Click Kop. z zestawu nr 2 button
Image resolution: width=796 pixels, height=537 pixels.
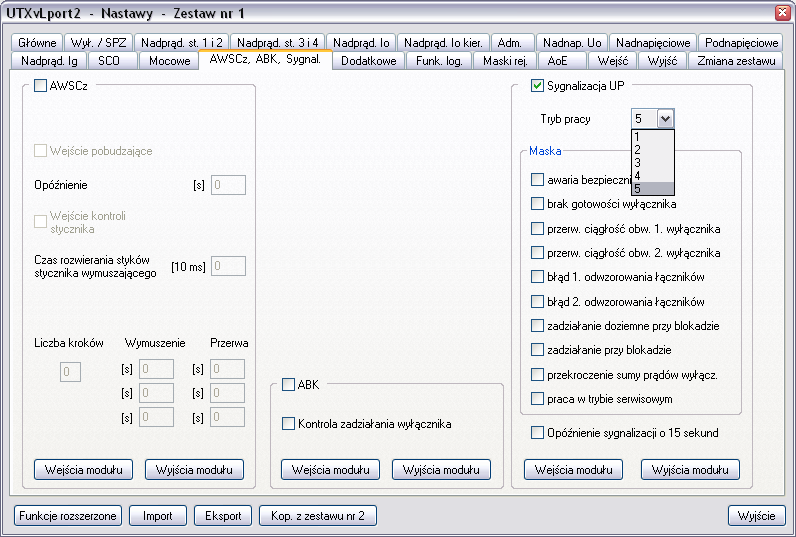click(318, 516)
